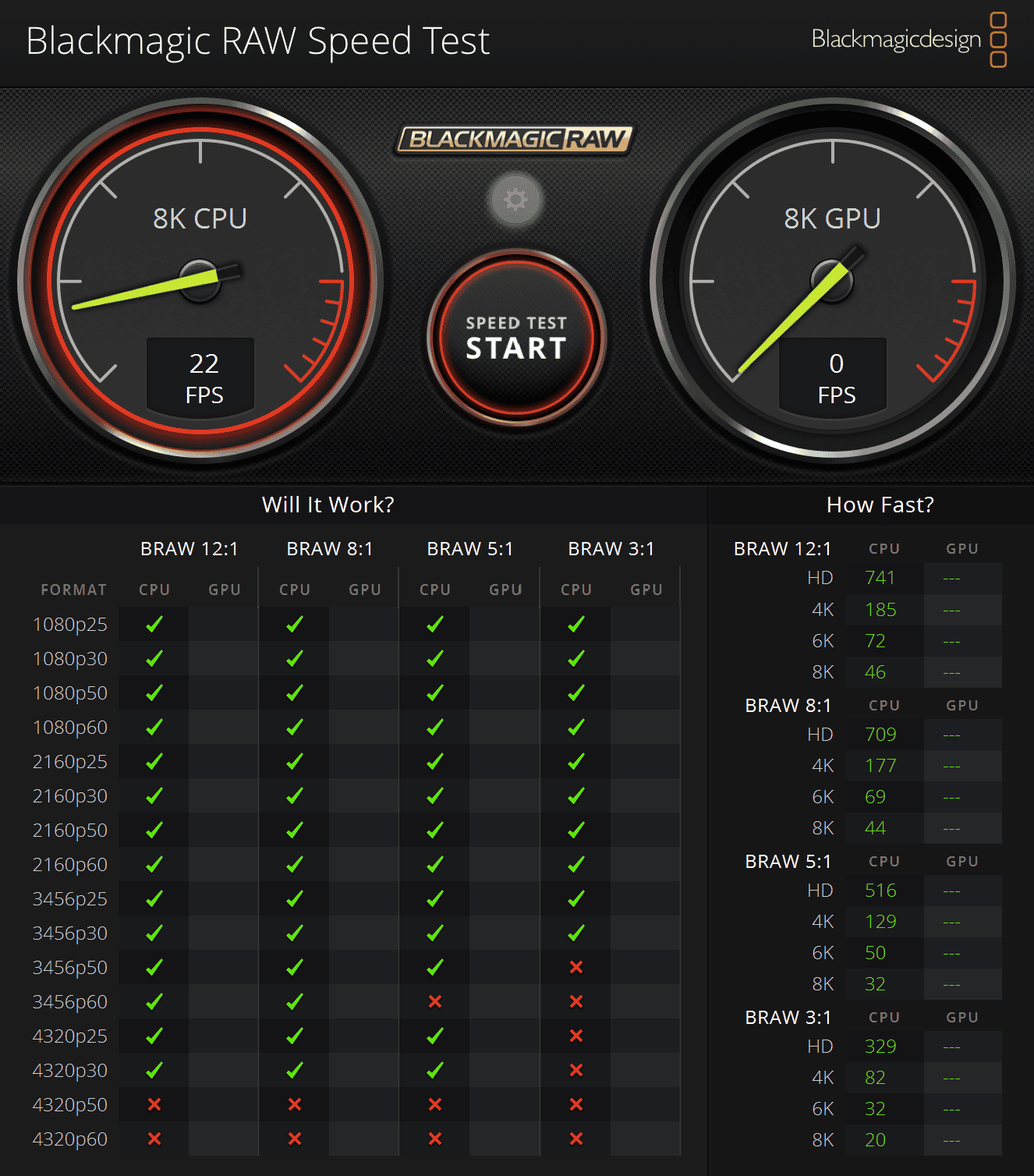Click the 22 FPS readout on the CPU gauge
Image resolution: width=1034 pixels, height=1176 pixels.
(x=204, y=378)
